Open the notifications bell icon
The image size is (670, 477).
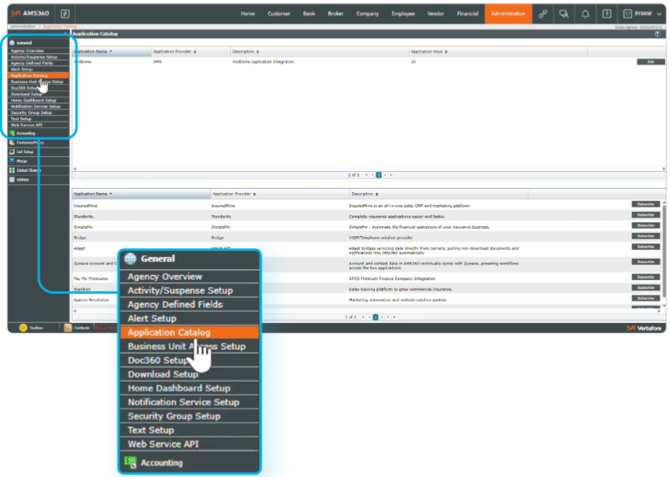586,14
